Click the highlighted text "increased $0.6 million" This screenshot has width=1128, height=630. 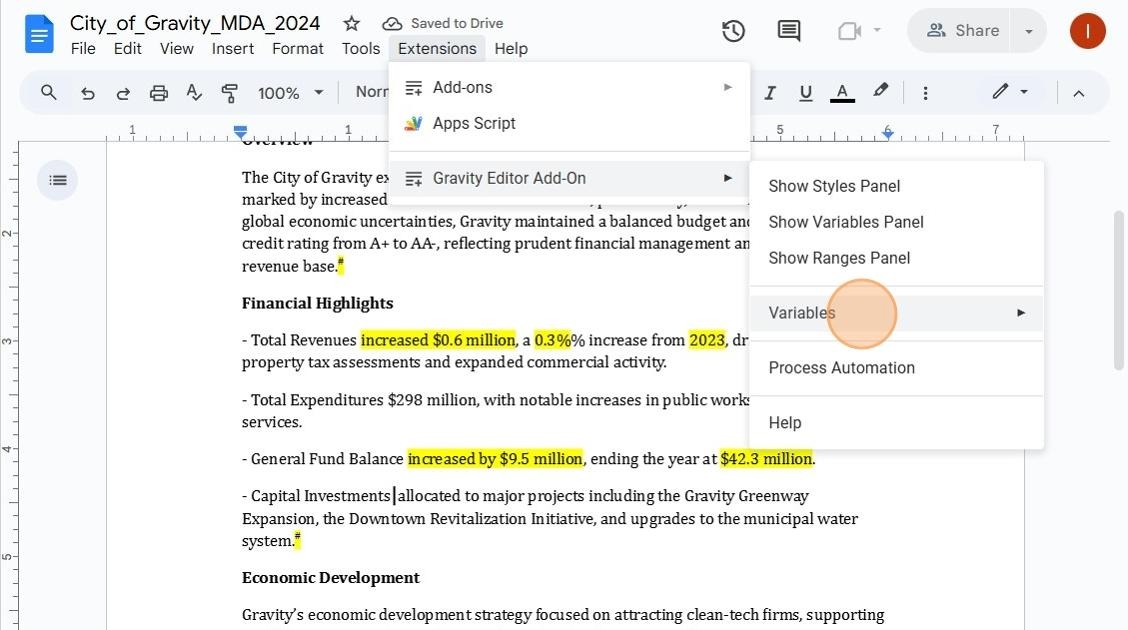pyautogui.click(x=438, y=340)
